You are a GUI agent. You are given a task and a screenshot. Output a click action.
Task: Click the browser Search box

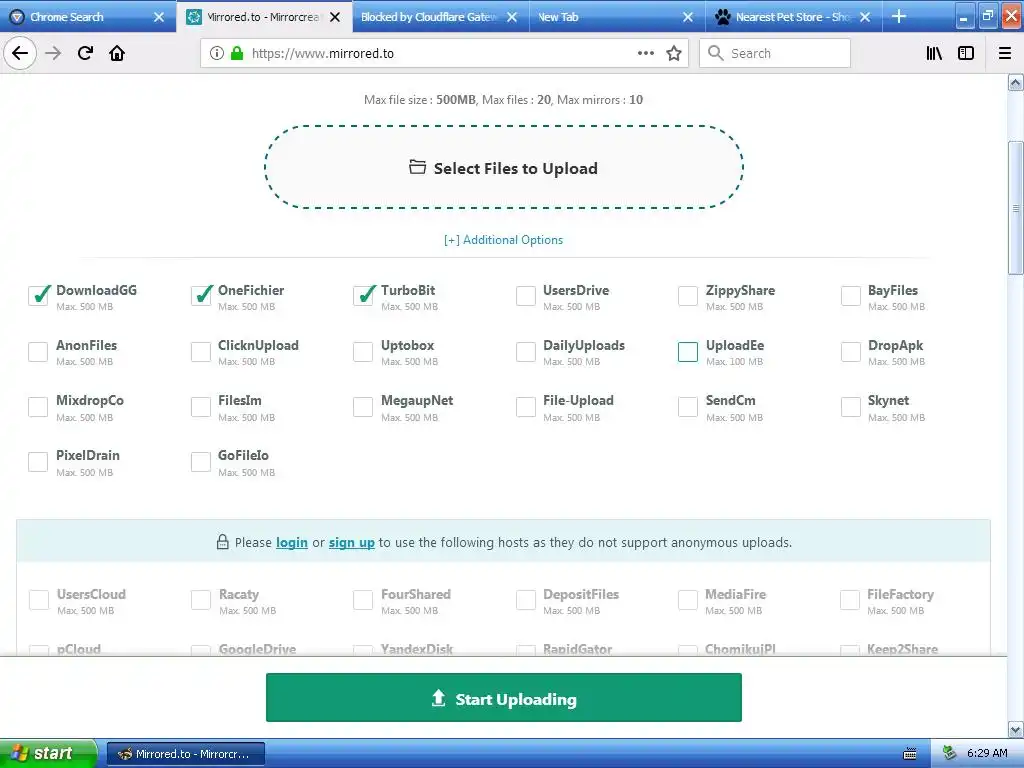click(775, 53)
